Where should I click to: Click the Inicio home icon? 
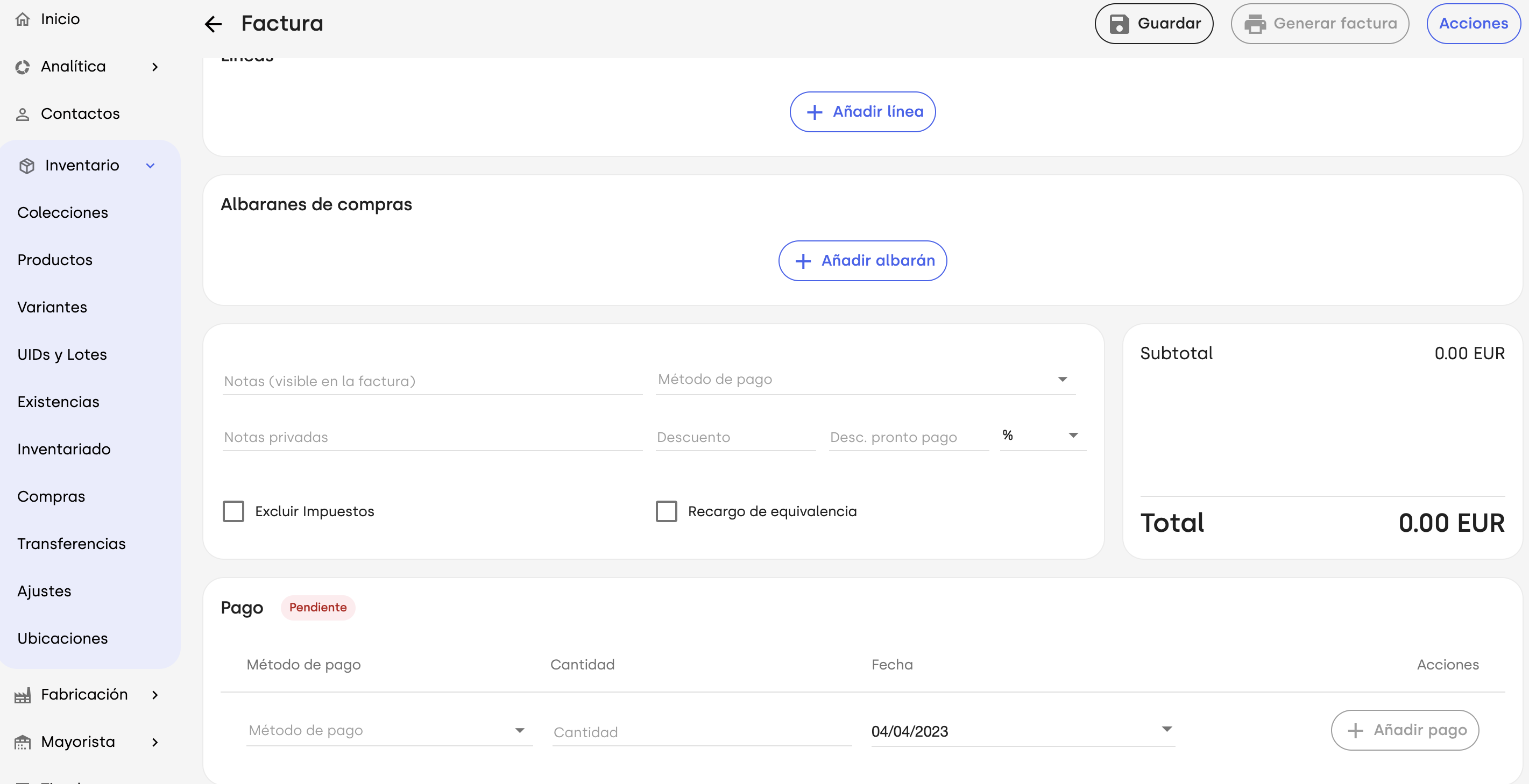(x=23, y=19)
